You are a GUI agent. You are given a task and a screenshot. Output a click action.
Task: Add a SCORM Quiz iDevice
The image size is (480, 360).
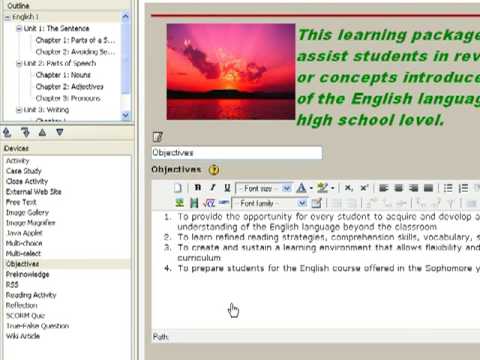25,316
